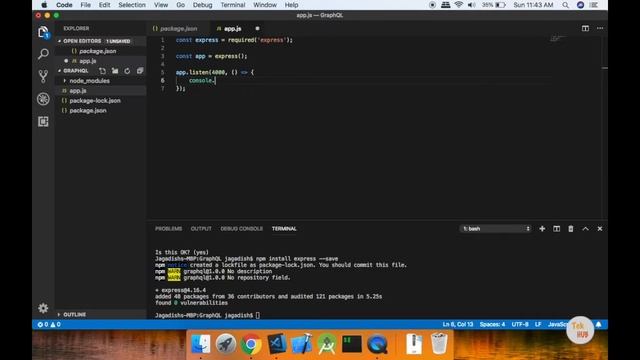Click the errors and warnings count in the status bar
This screenshot has height=360, width=640.
(x=49, y=324)
